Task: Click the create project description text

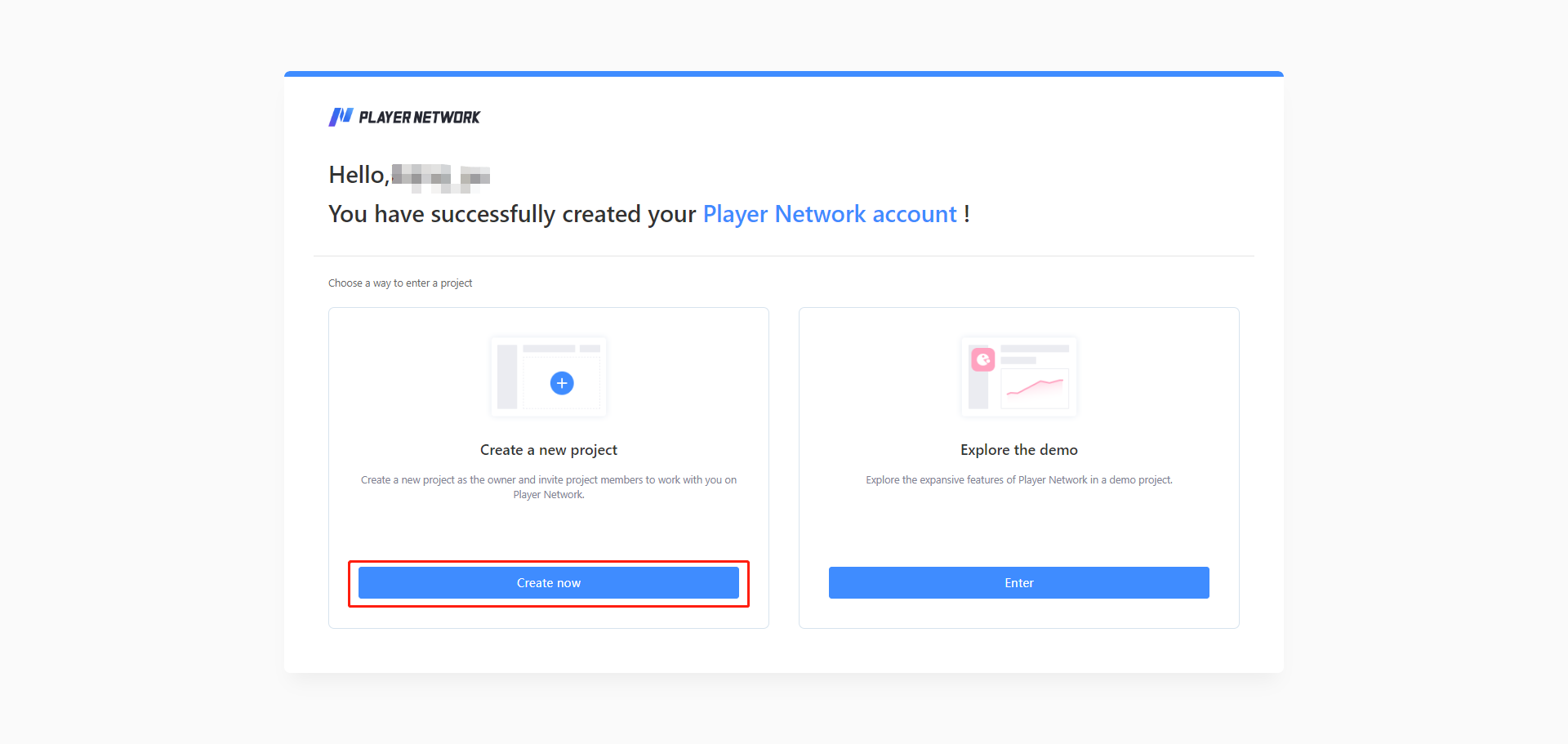Action: point(549,487)
